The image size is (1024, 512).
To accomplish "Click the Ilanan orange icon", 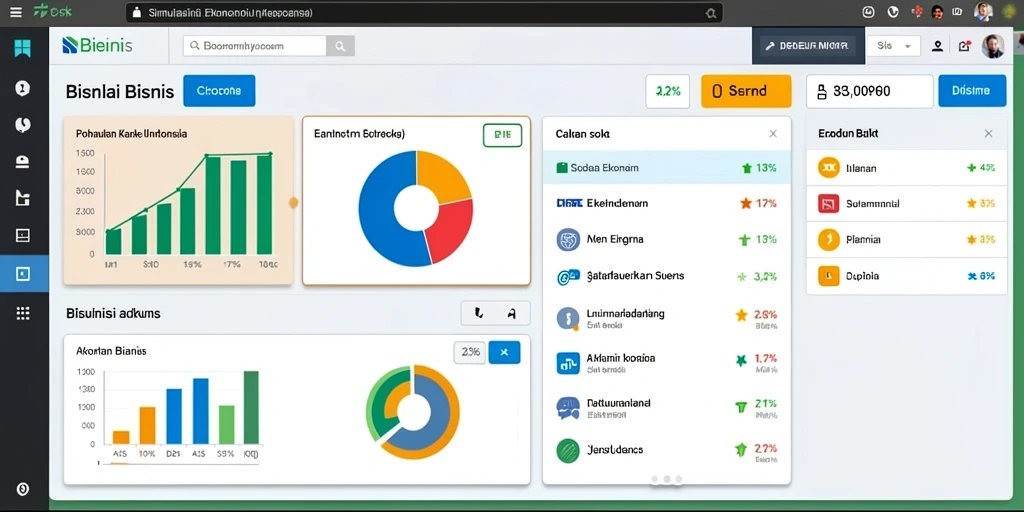I will (x=828, y=168).
